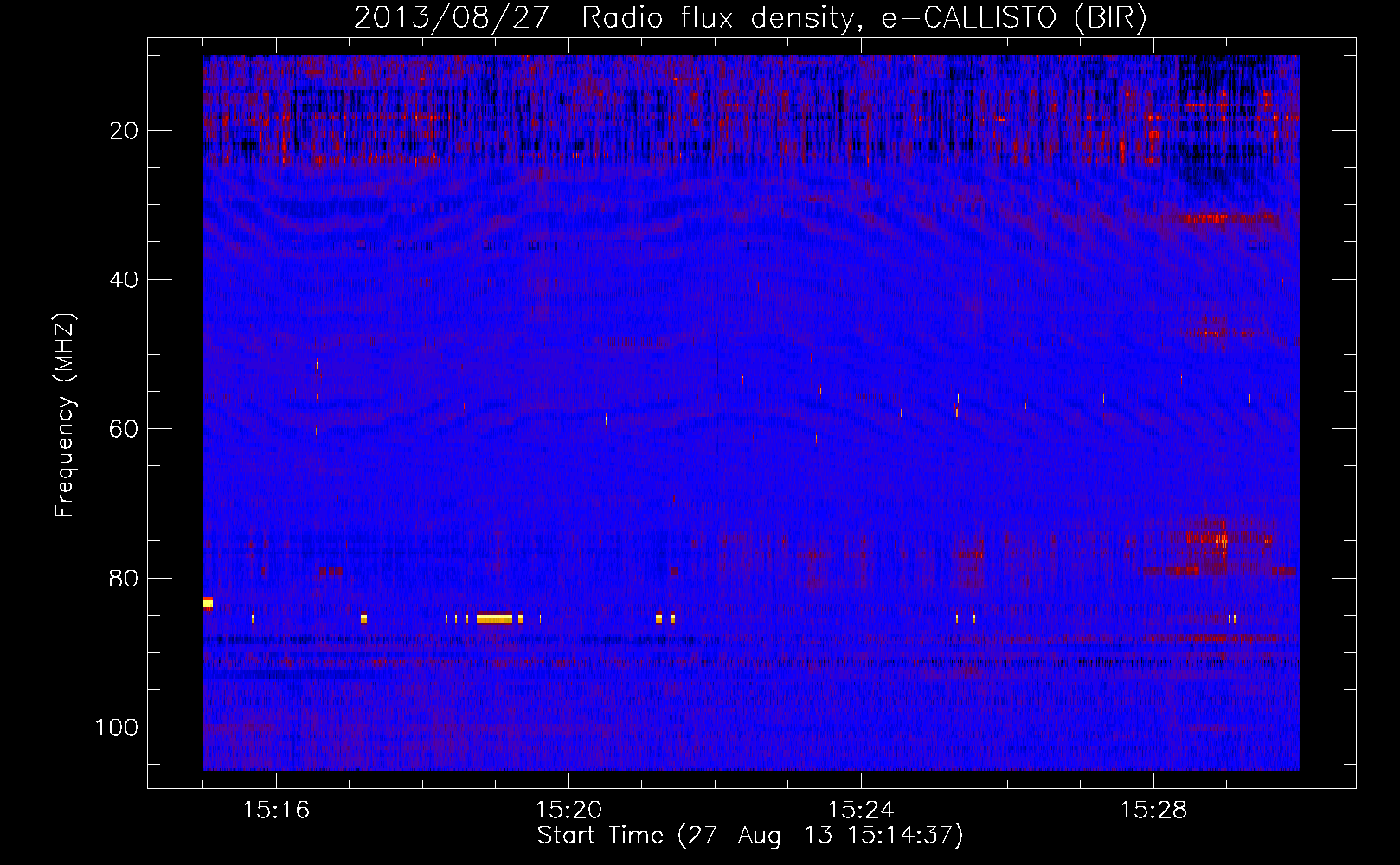Image resolution: width=1400 pixels, height=865 pixels.
Task: Click the 15:20 time tick label
Action: point(568,810)
